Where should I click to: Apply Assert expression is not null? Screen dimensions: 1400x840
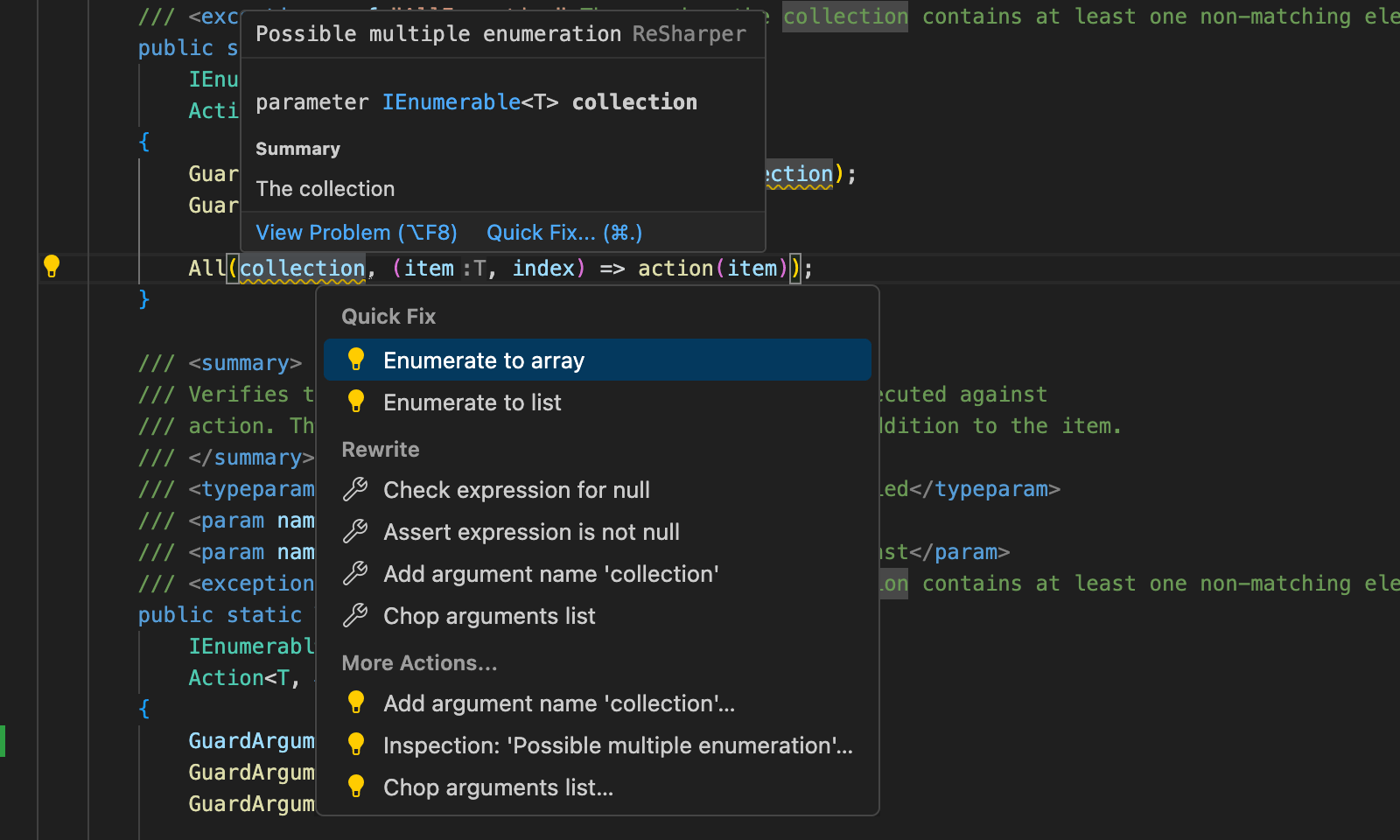coord(531,532)
